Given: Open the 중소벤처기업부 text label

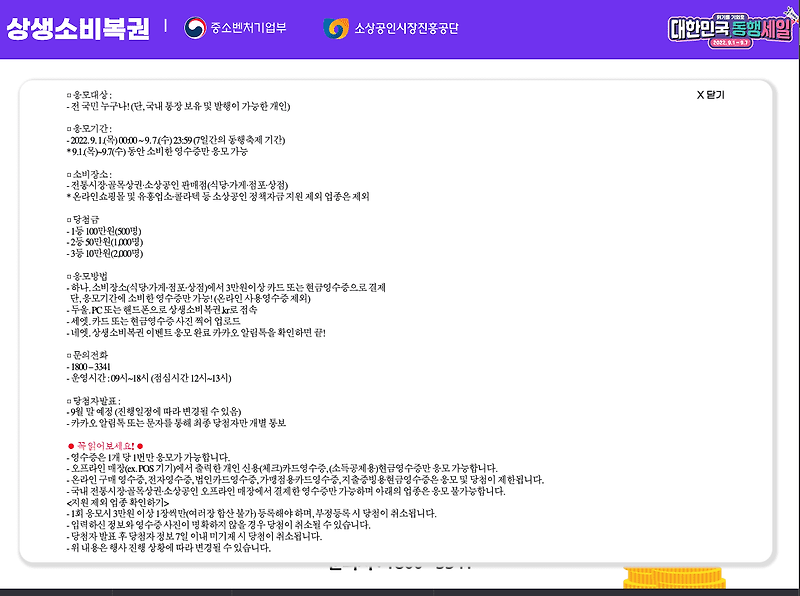Looking at the screenshot, I should 248,28.
